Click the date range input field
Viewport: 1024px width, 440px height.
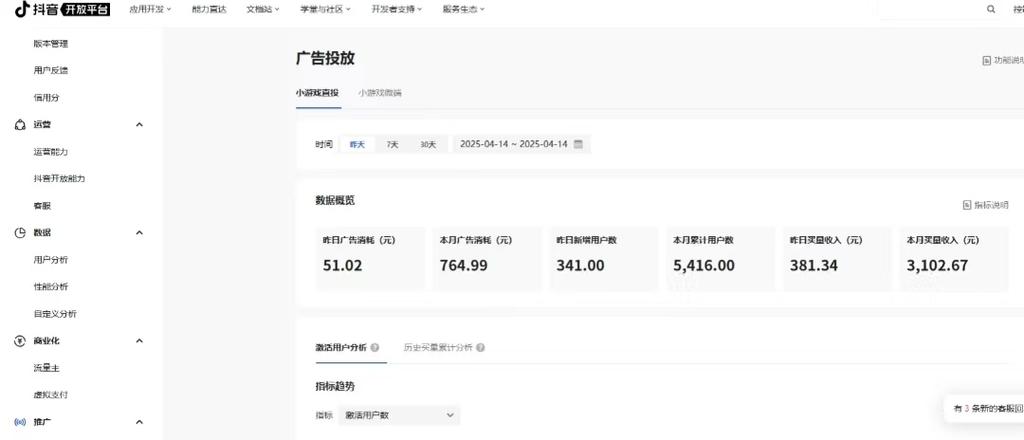tap(513, 144)
